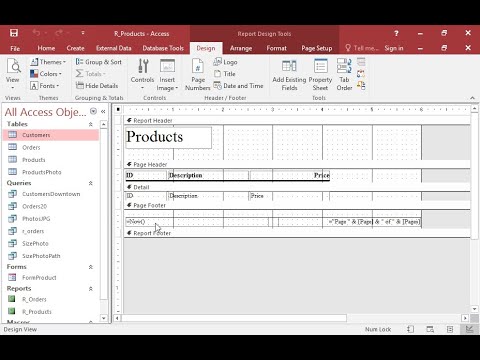Screen dimensions: 480x360
Task: Click the report selector box at ruler corner
Action: point(118,109)
